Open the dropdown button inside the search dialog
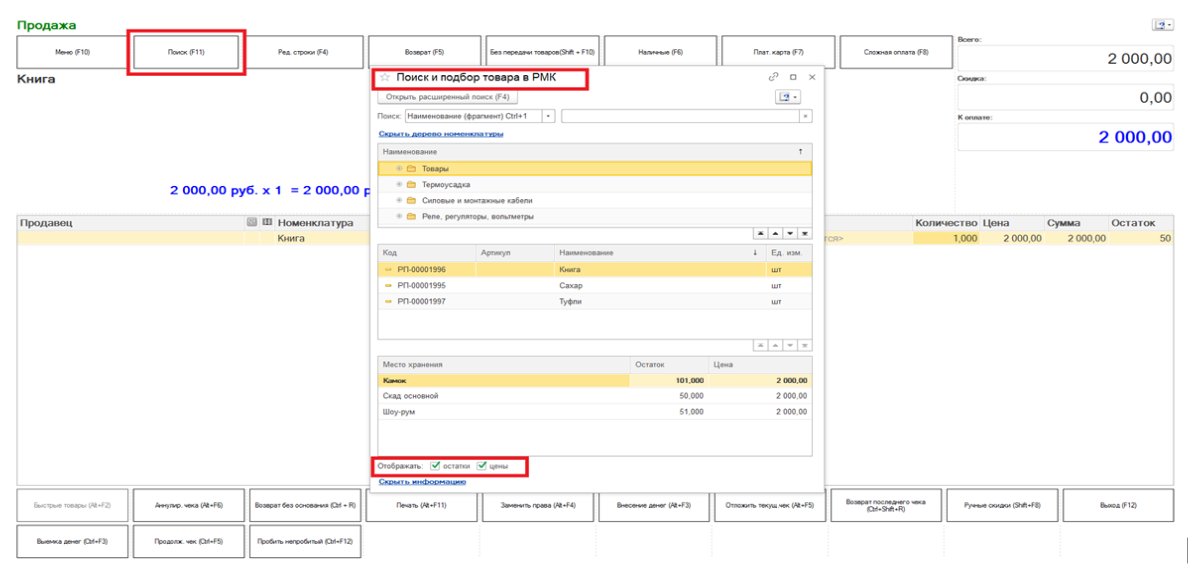Screen dimensions: 1188x566 coord(789,97)
